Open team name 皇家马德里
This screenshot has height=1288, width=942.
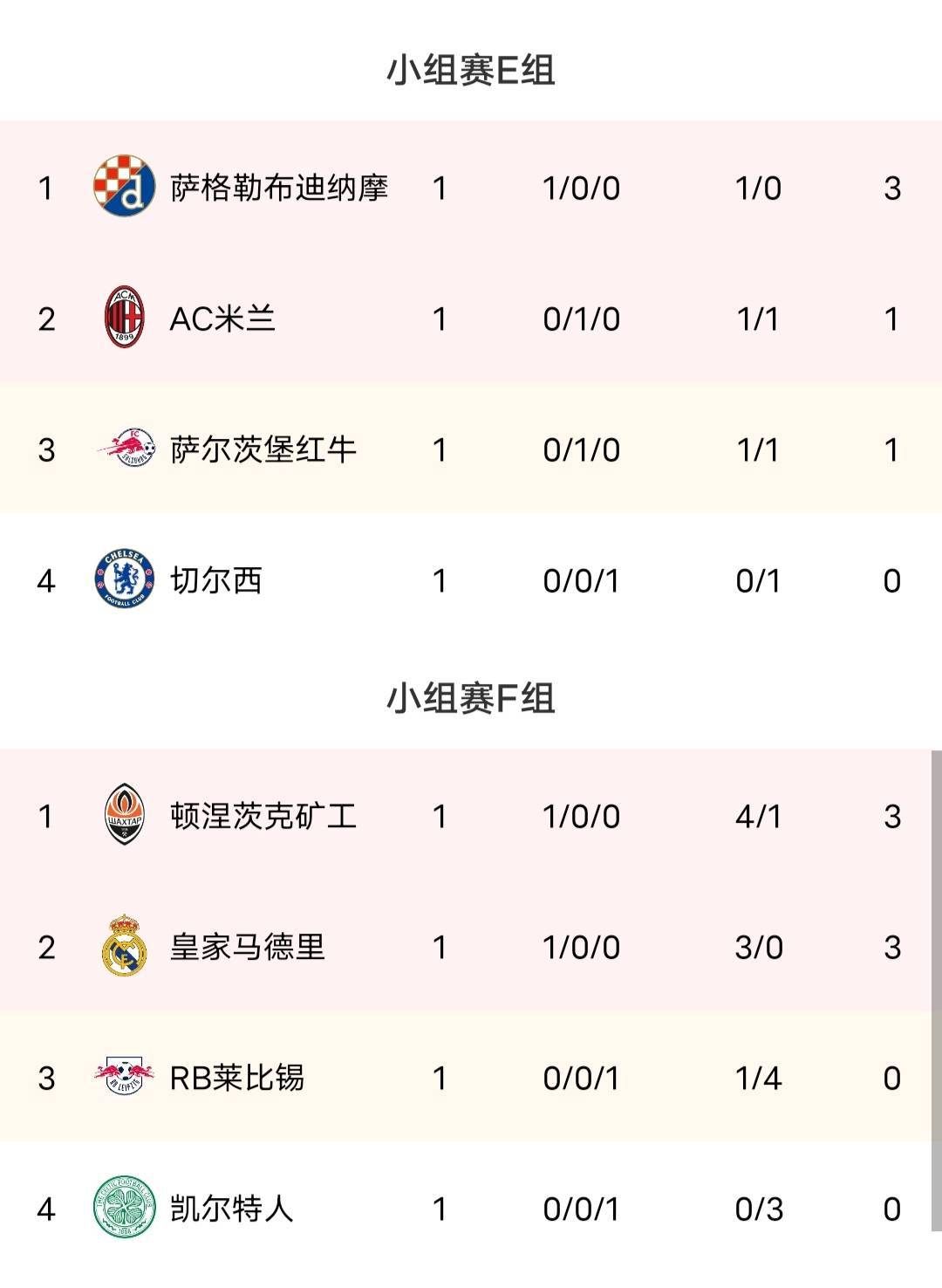coord(248,947)
